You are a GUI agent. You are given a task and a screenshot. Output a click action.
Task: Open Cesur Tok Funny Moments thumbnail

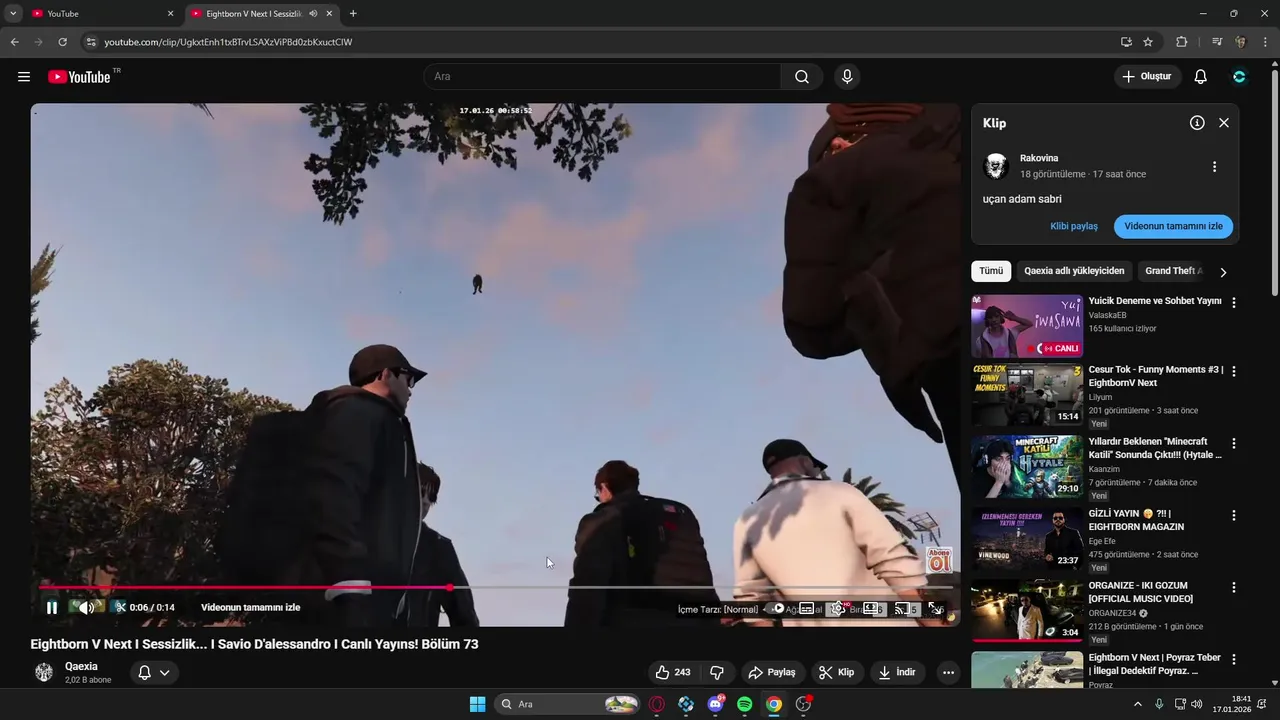1027,395
